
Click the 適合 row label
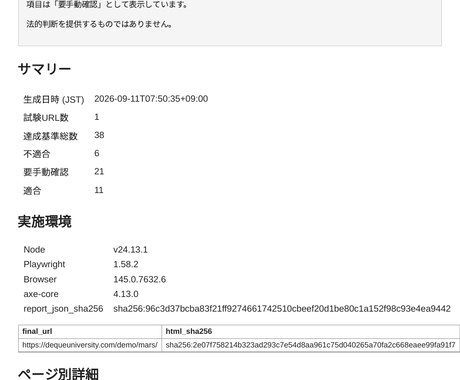(x=32, y=191)
